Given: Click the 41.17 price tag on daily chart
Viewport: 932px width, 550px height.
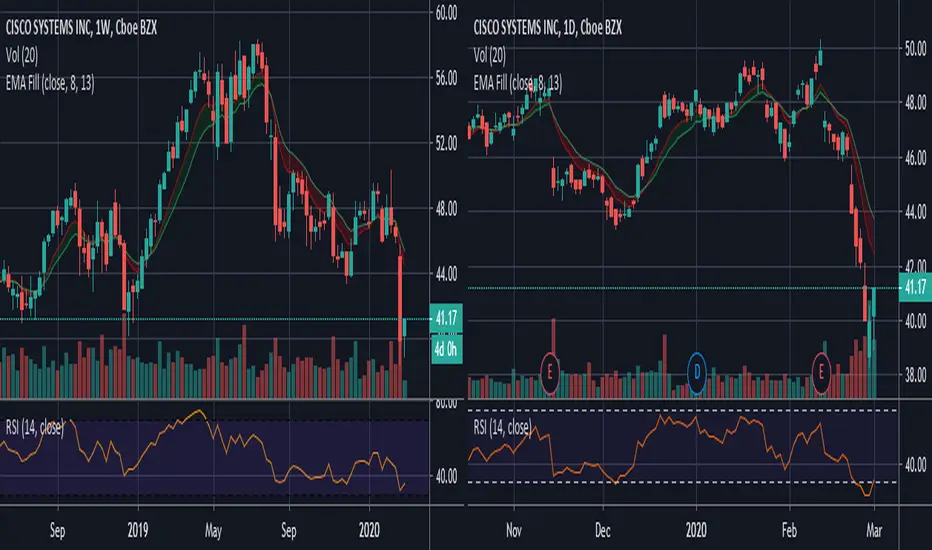Looking at the screenshot, I should [915, 288].
